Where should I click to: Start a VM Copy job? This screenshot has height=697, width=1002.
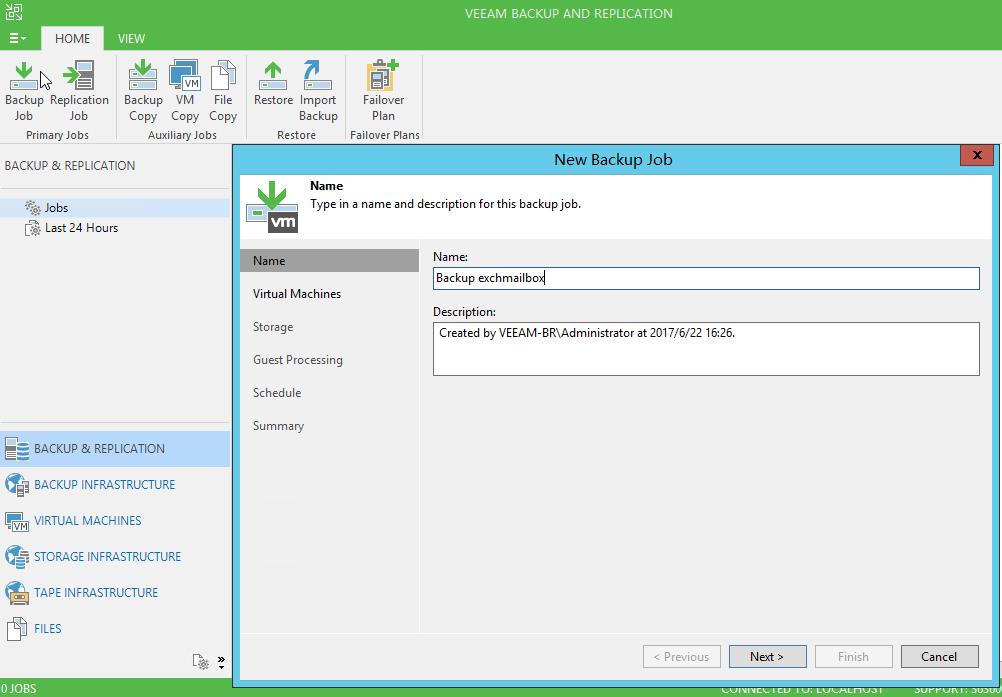(184, 91)
